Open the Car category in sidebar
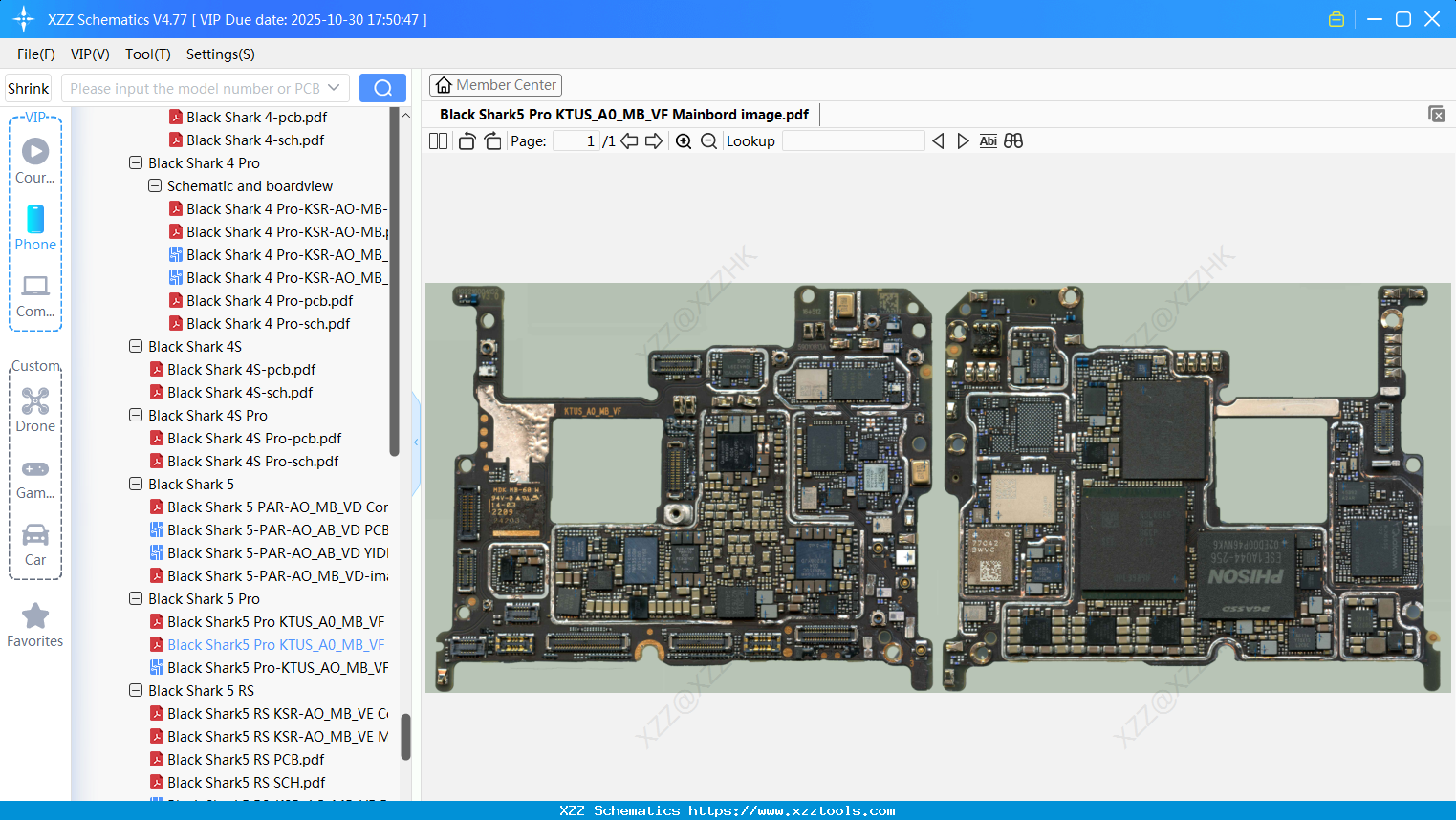Image resolution: width=1456 pixels, height=820 pixels. 35,544
